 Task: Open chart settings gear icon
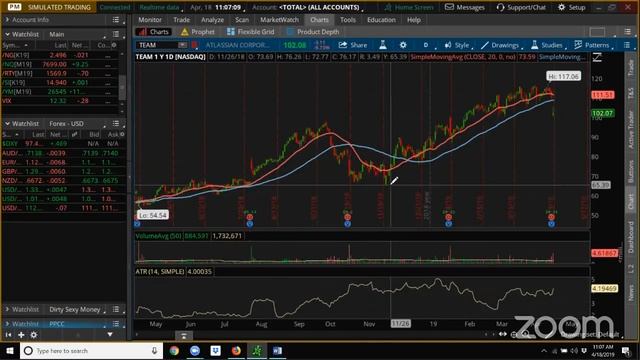tap(403, 45)
